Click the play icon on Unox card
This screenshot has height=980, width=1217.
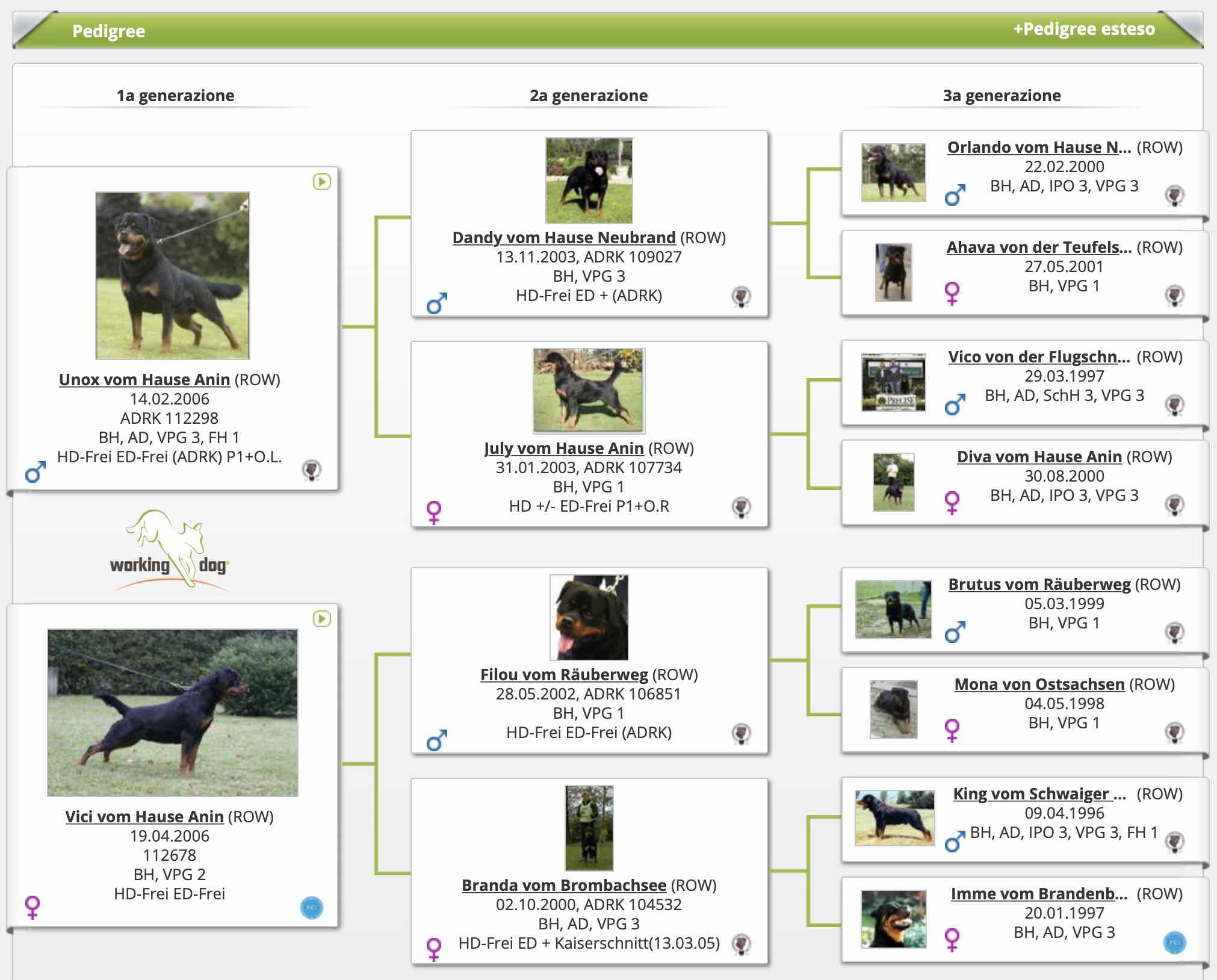[x=322, y=182]
